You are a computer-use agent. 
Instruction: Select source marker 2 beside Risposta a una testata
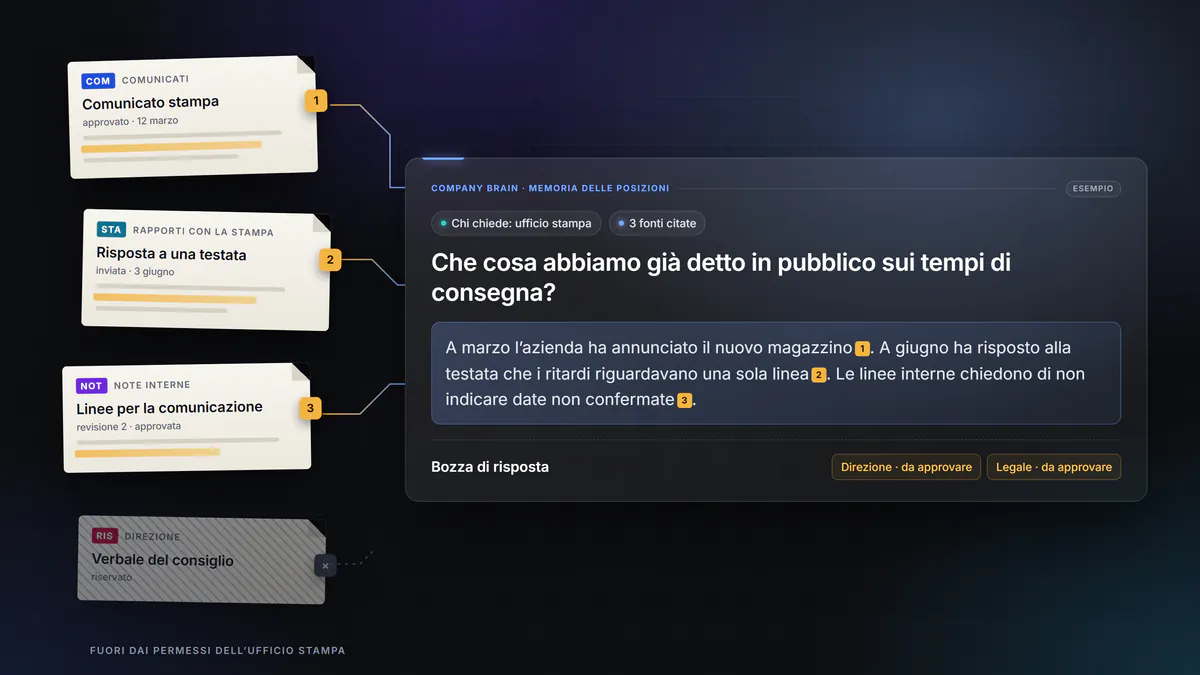pyautogui.click(x=331, y=260)
